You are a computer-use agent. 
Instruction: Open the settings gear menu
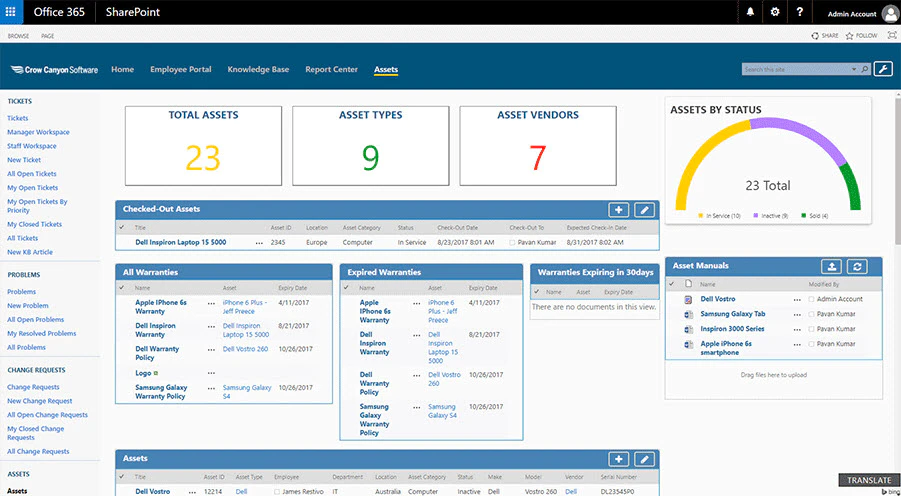(775, 12)
